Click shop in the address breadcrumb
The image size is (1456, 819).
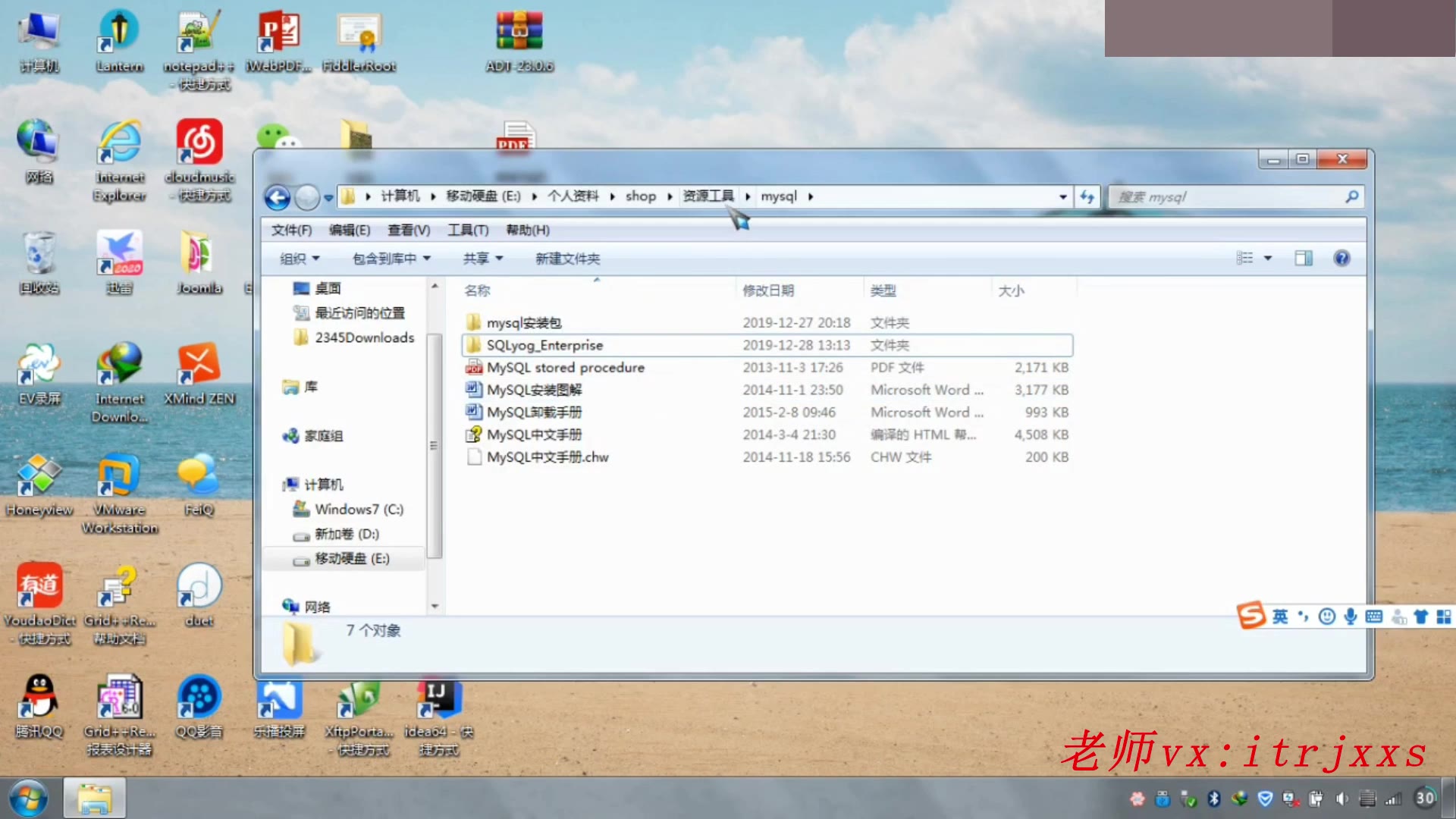(x=640, y=196)
